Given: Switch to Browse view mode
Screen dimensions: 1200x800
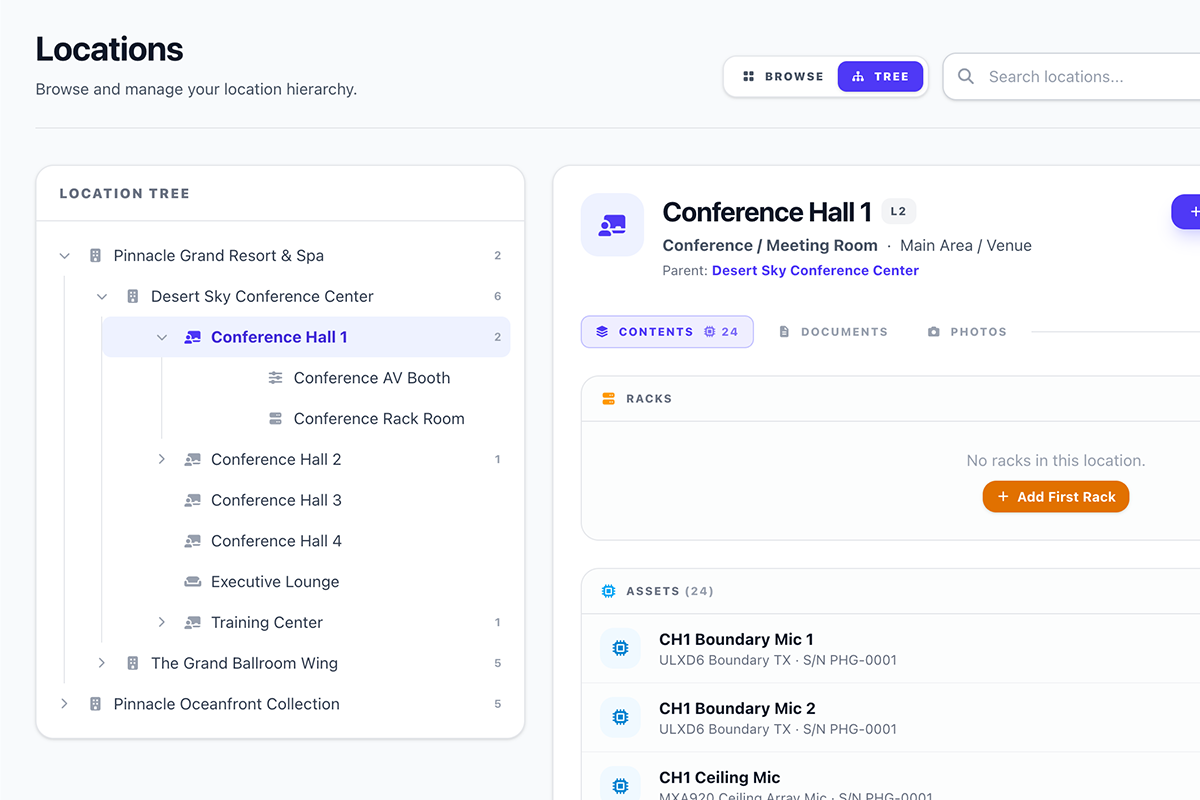Looking at the screenshot, I should [x=783, y=77].
